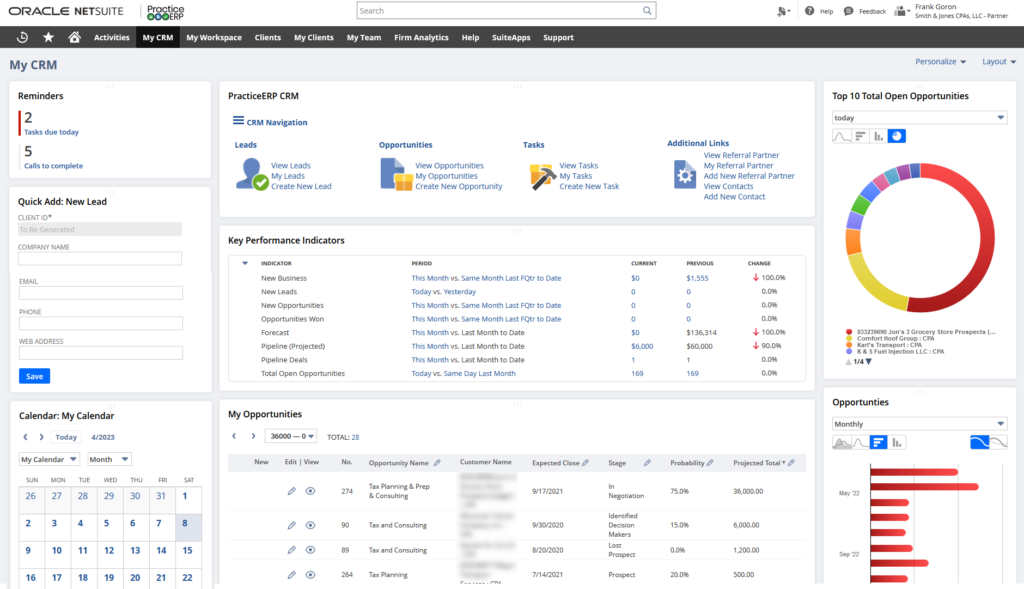Click pencil next to Expected Close header
This screenshot has width=1024, height=589.
click(585, 463)
